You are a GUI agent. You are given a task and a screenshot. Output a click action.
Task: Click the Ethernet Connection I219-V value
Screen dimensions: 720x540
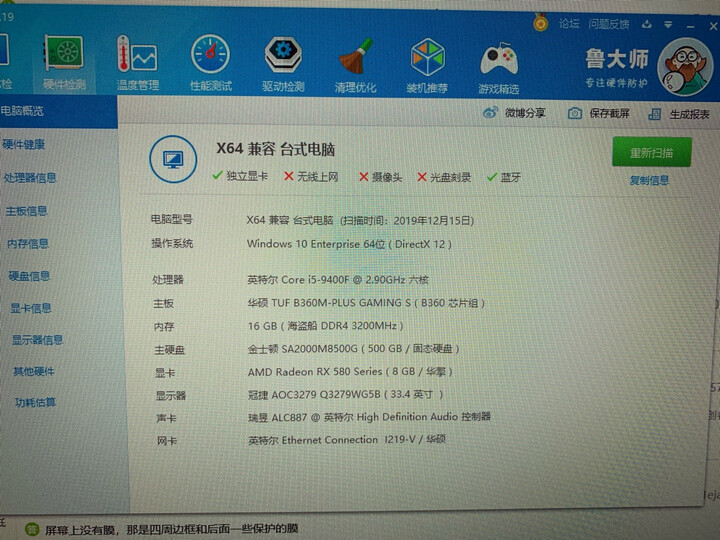click(347, 439)
